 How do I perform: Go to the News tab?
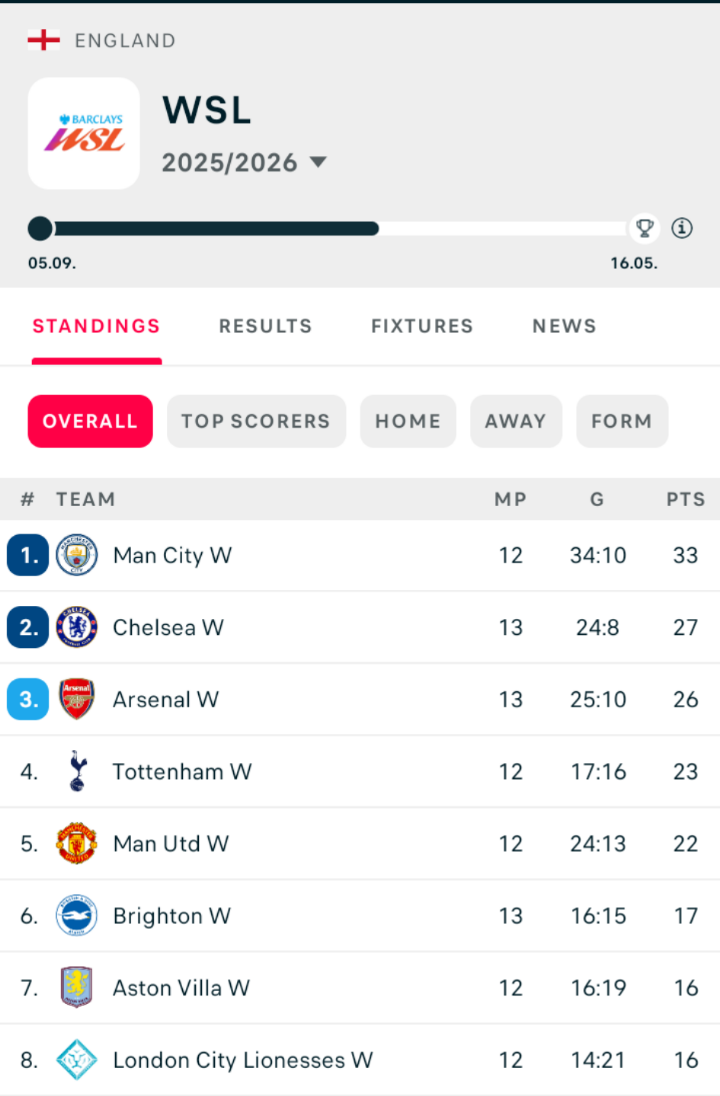(x=564, y=326)
